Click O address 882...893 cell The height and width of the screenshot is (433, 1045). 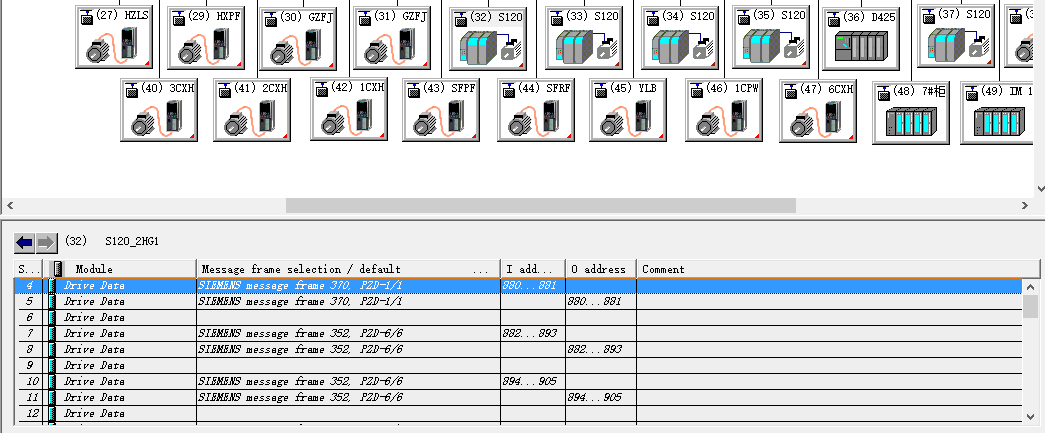pyautogui.click(x=600, y=350)
